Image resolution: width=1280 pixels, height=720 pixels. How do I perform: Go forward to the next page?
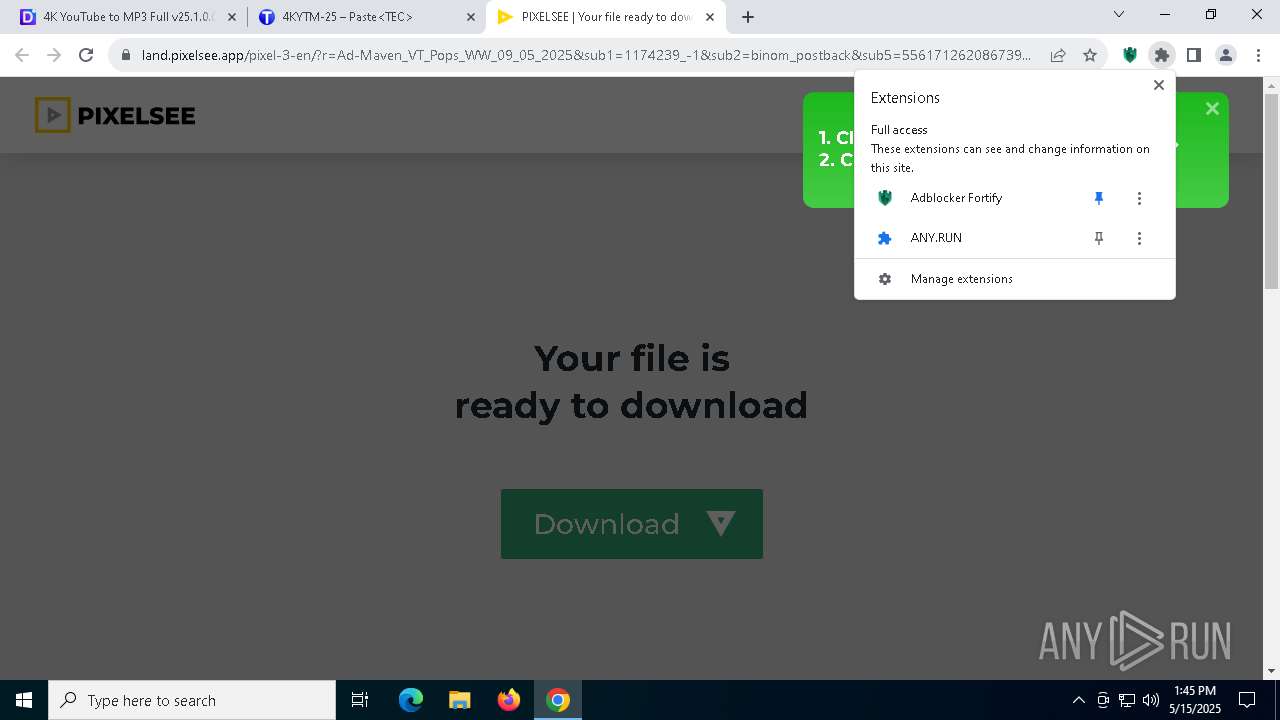tap(54, 55)
